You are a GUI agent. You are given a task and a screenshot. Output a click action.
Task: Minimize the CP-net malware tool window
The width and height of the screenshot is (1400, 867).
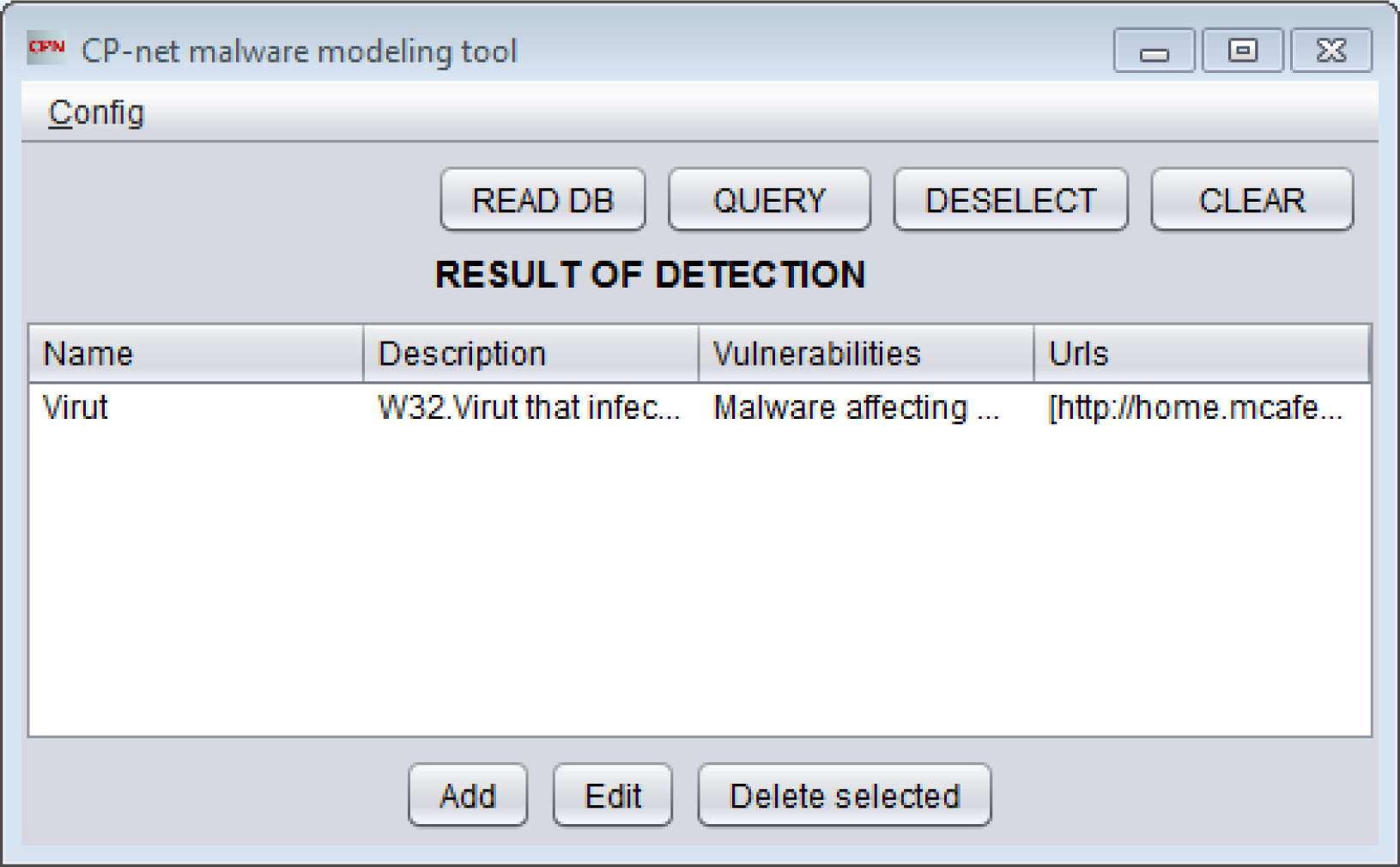click(1154, 52)
